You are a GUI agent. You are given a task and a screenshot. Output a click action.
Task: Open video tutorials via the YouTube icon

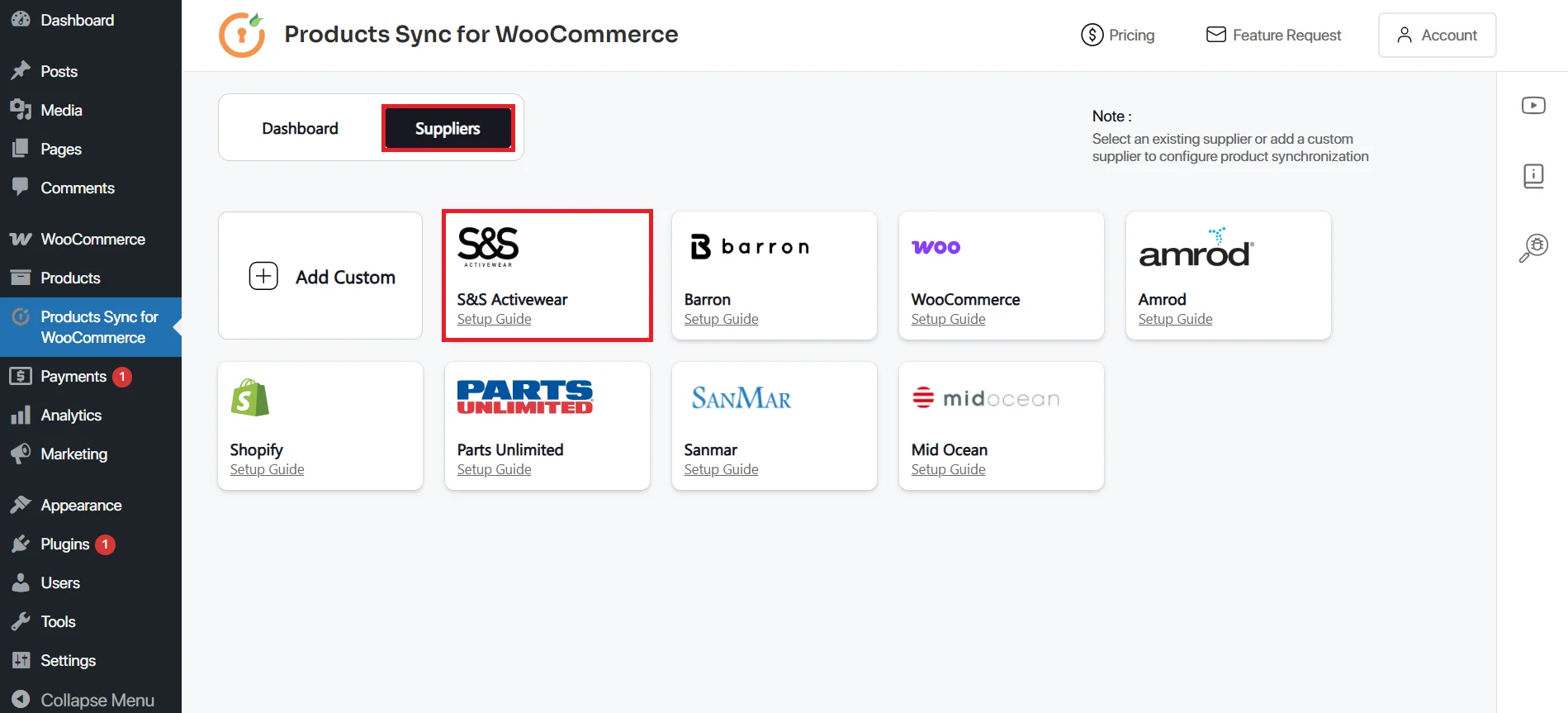[1533, 105]
